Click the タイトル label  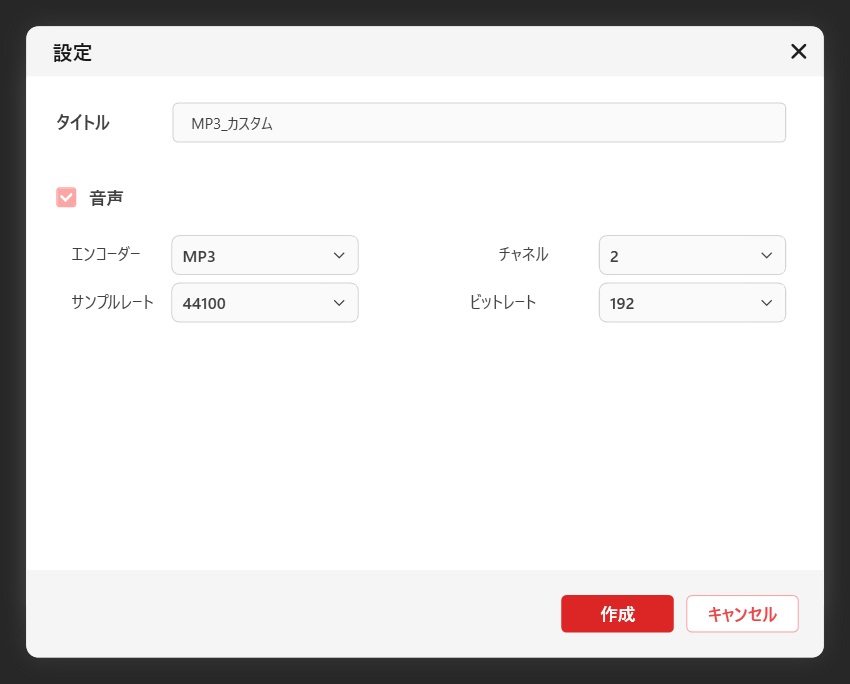point(82,123)
